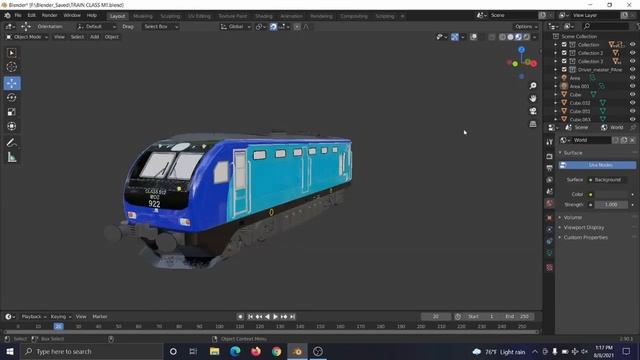This screenshot has width=640, height=360.
Task: Open the Window menu
Action: pos(72,16)
